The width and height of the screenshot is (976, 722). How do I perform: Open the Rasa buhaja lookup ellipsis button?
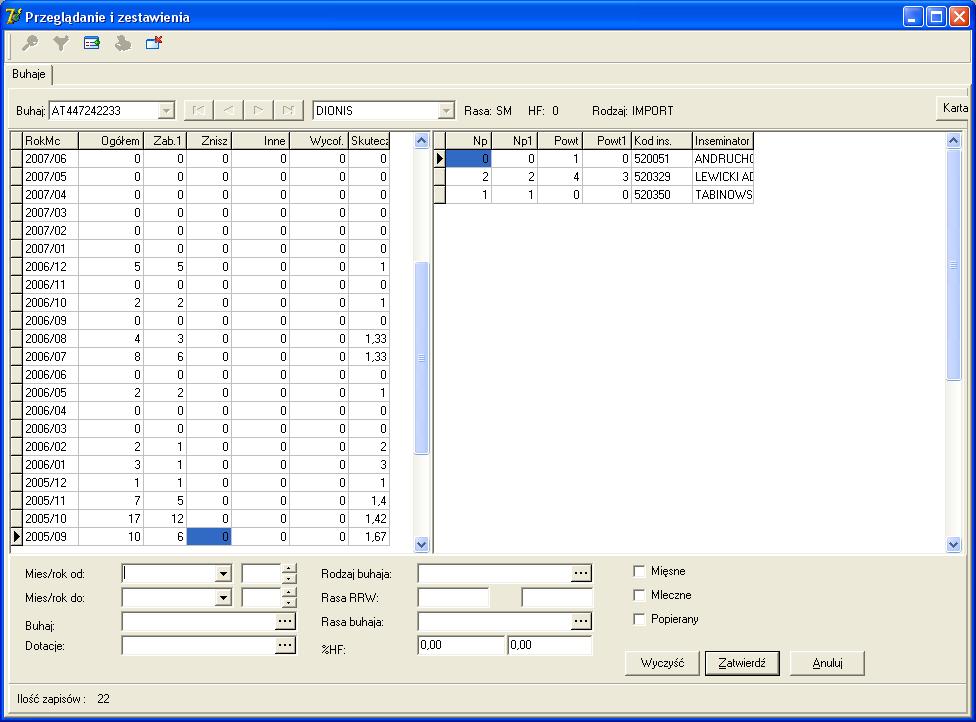(x=581, y=621)
